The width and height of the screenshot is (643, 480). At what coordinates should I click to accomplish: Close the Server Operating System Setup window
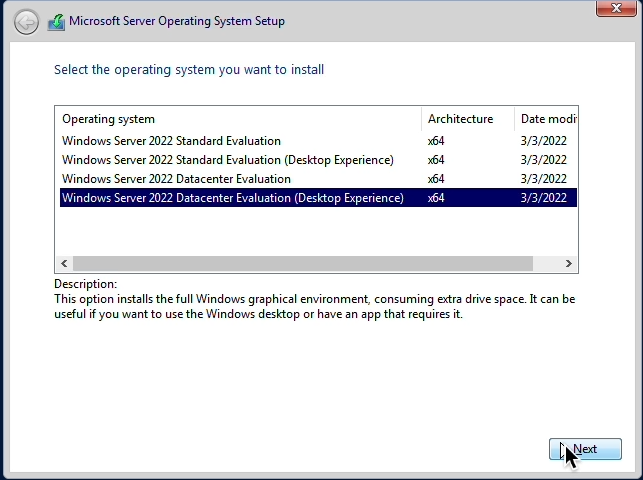(616, 8)
